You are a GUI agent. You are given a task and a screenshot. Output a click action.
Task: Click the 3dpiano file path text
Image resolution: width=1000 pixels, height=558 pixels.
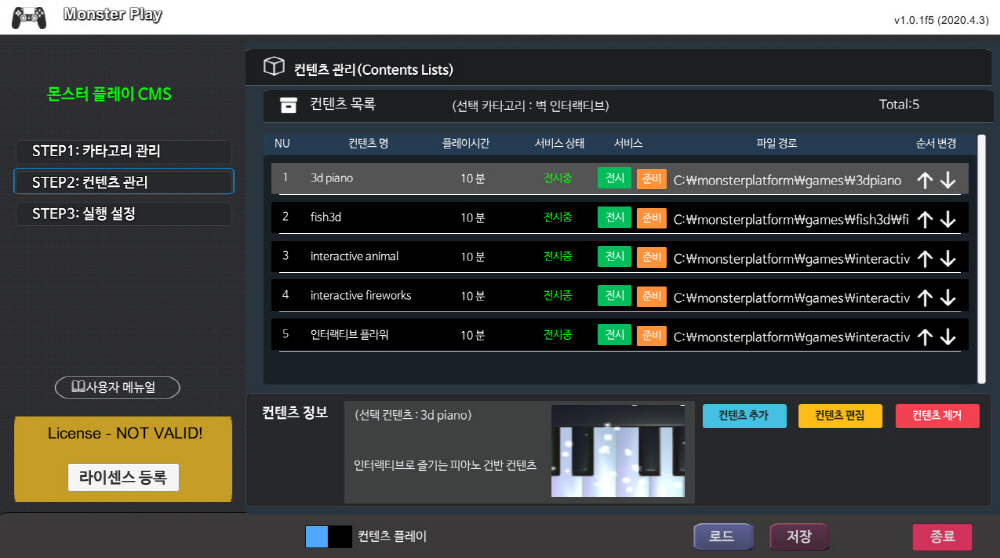point(787,180)
